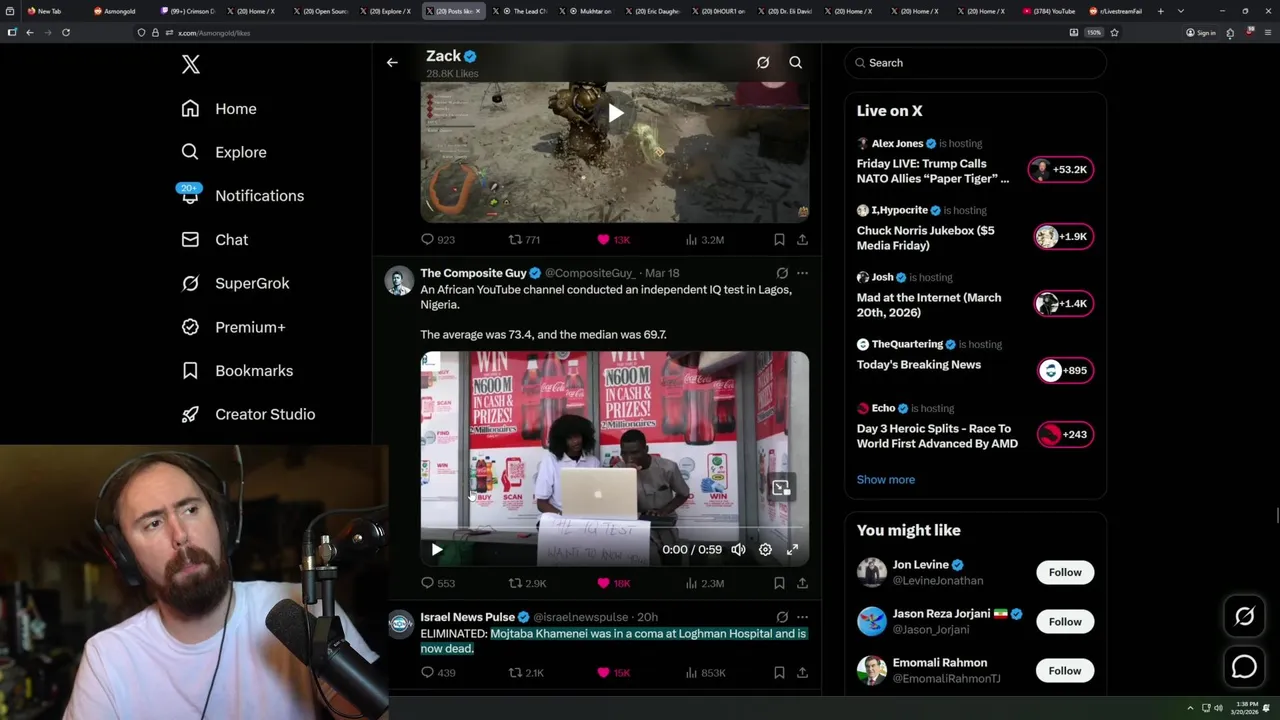
Task: Open Bookmarks in sidebar
Action: coord(236,371)
